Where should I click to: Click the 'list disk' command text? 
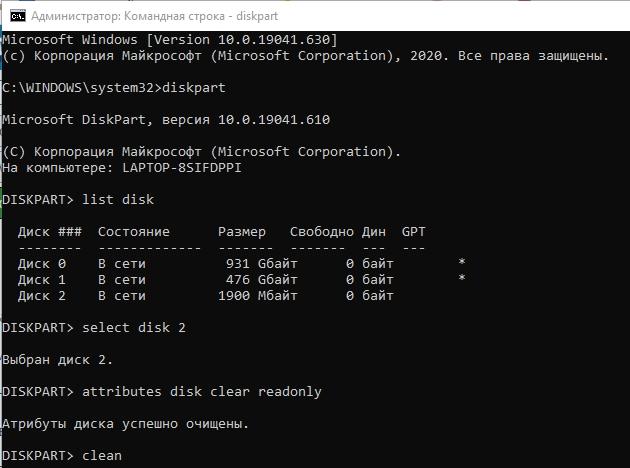118,200
